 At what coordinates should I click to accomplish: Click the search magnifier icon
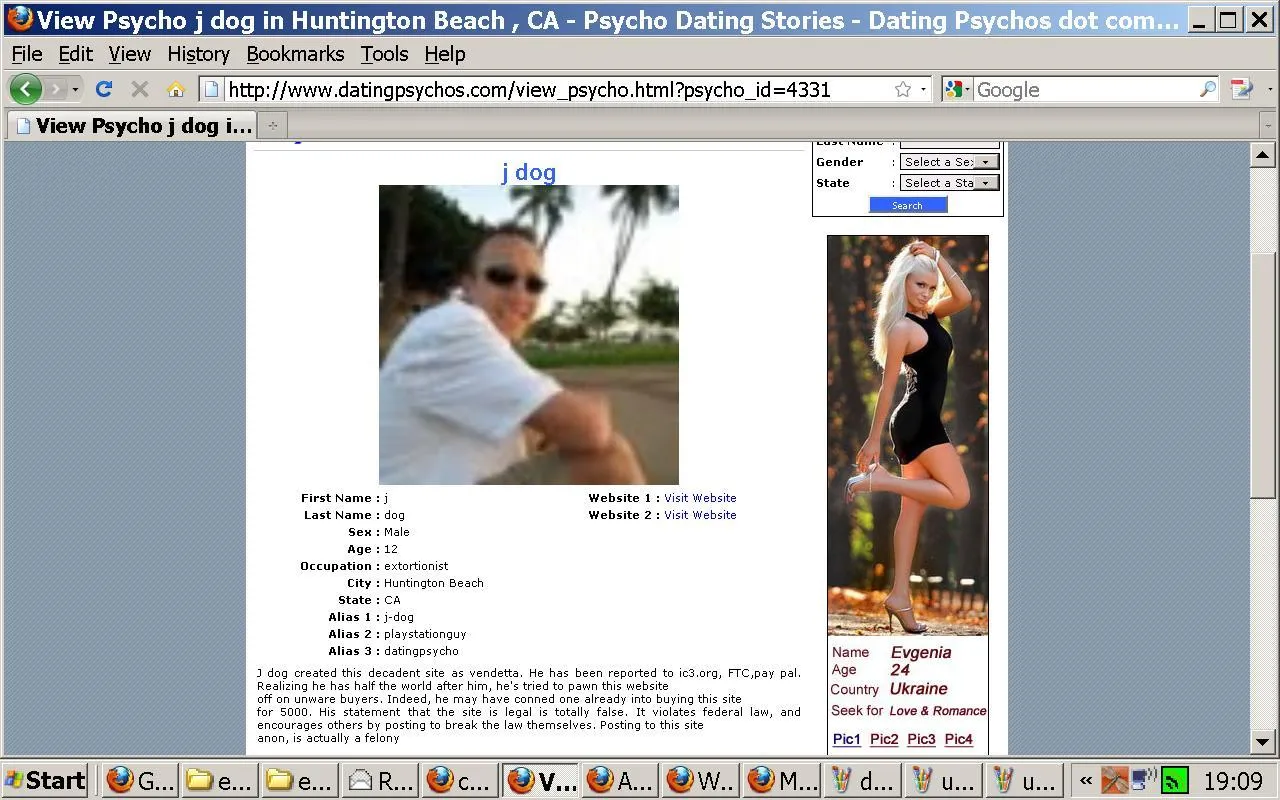click(1208, 89)
